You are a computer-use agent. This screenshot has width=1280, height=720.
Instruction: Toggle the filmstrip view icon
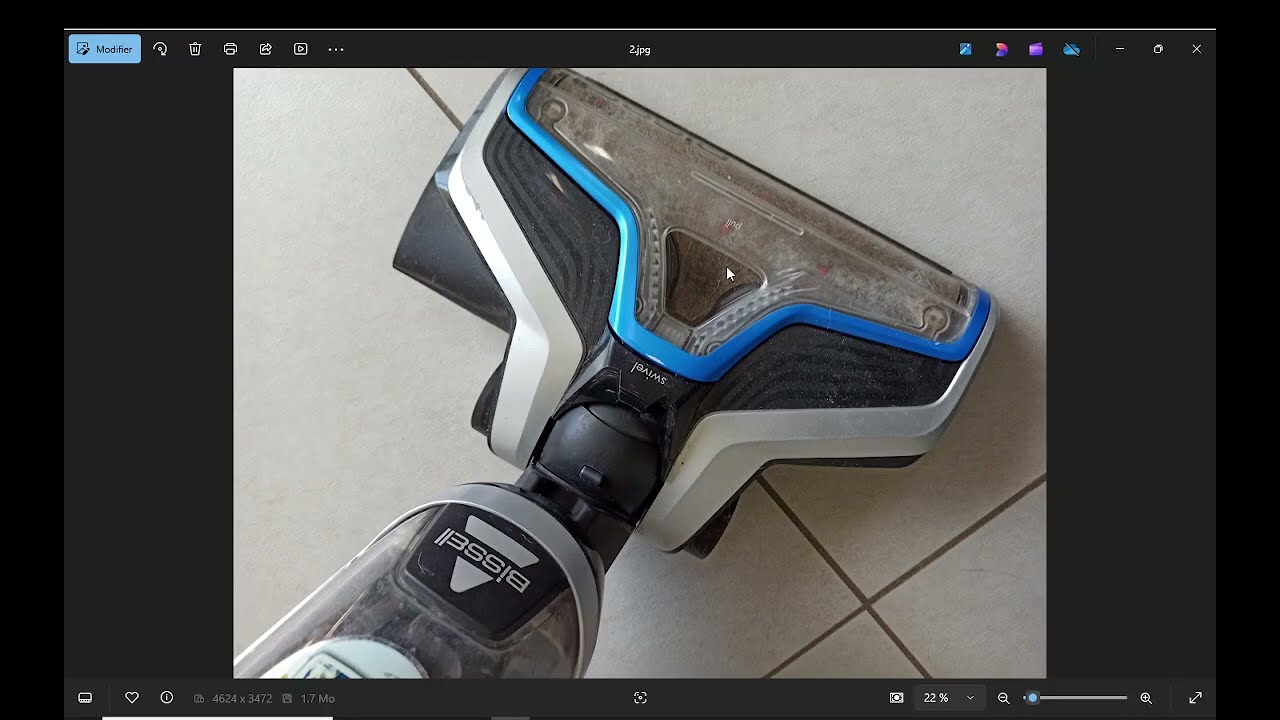85,698
